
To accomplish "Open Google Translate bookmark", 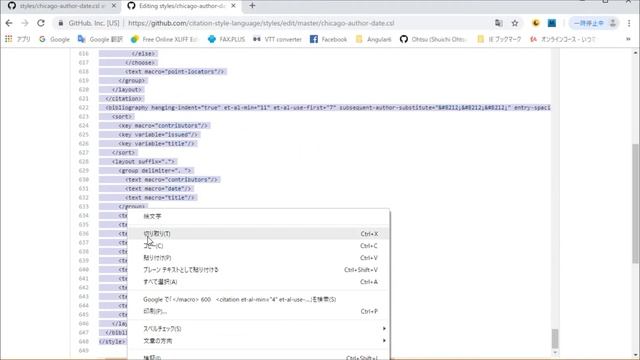I will tap(100, 39).
